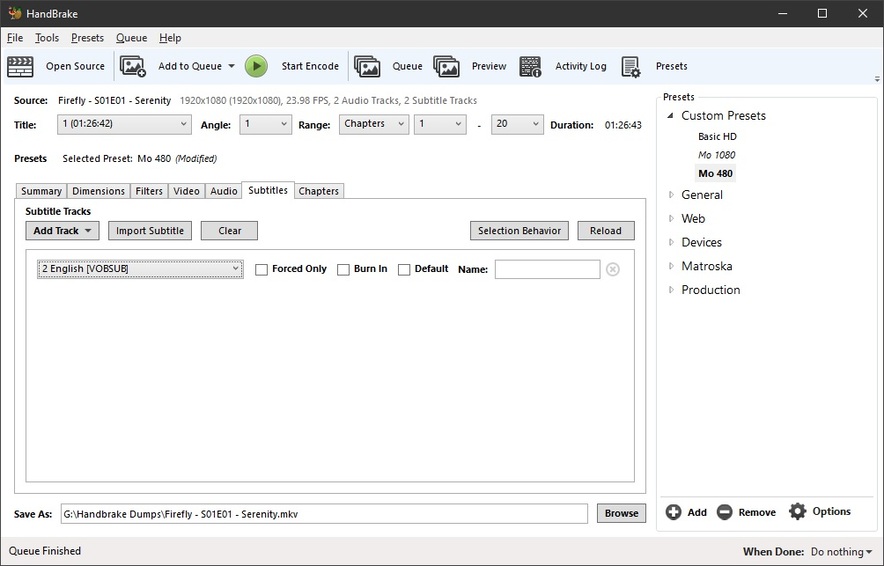Collapse the Custom Presets group

[670, 116]
